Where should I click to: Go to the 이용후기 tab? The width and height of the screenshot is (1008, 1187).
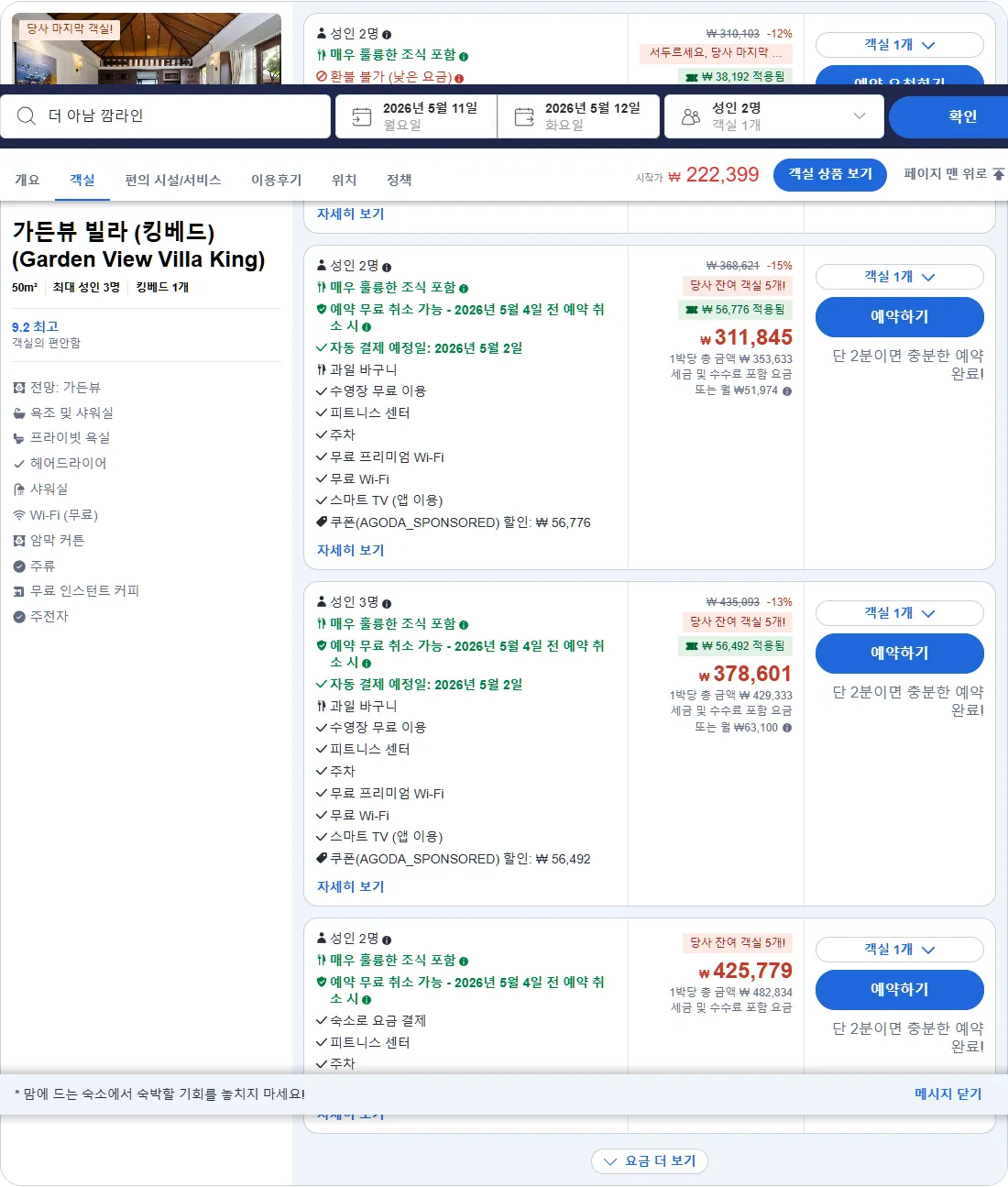277,180
